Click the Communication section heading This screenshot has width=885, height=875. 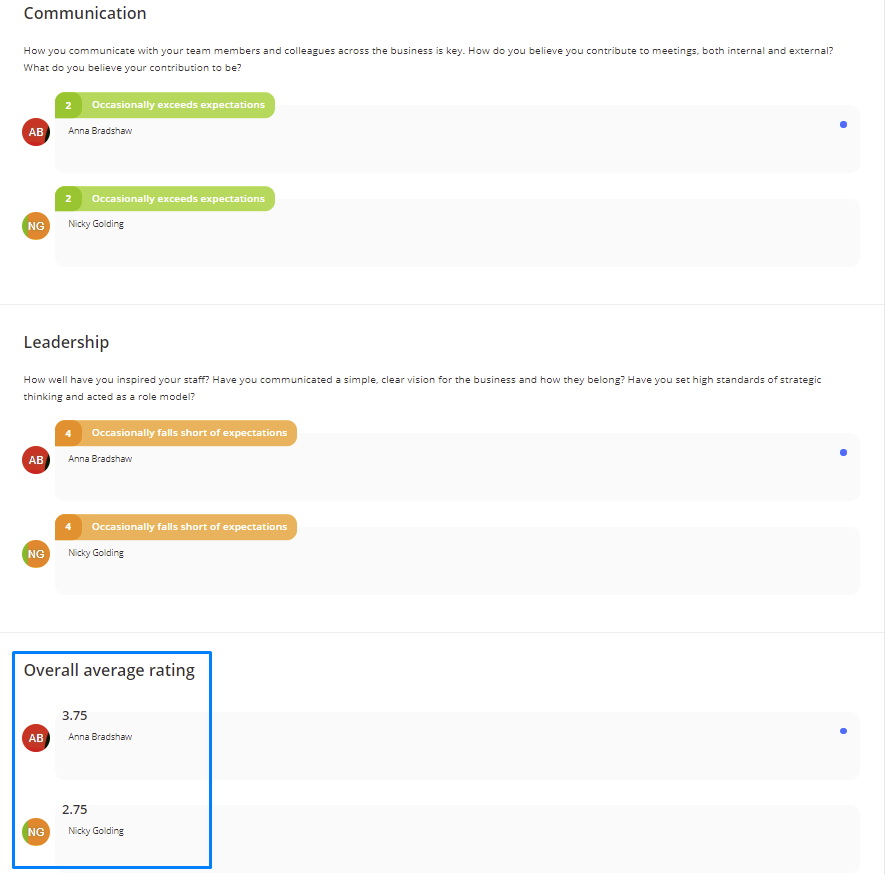(85, 13)
